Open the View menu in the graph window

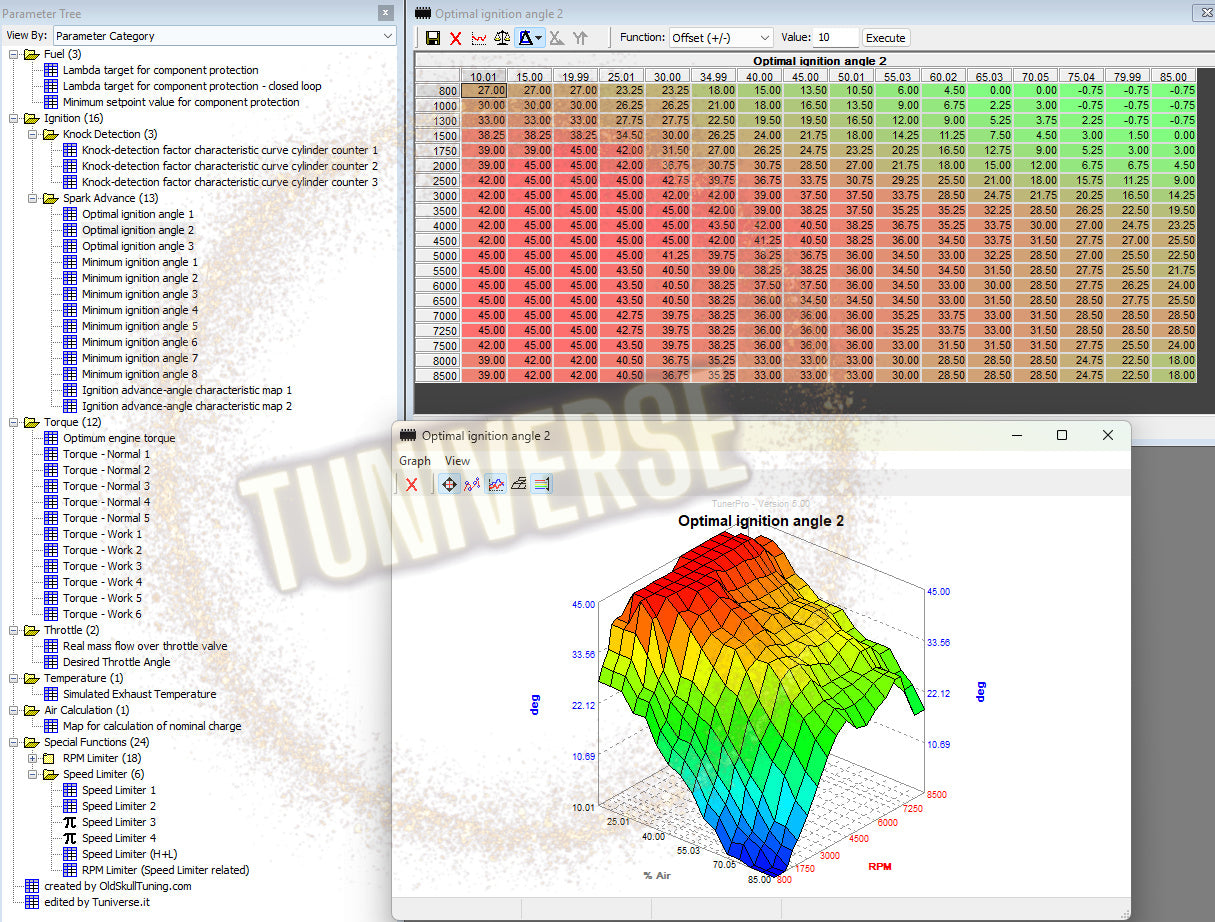coord(457,461)
